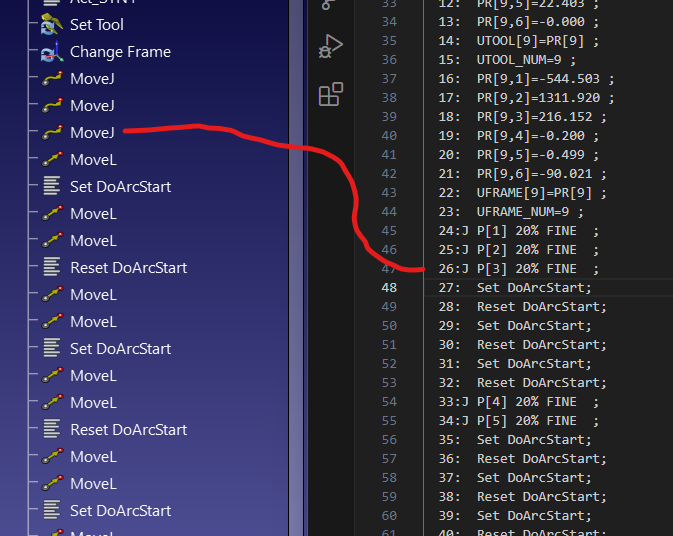Select the Set Tool tree item
This screenshot has height=536, width=673.
coord(97,24)
